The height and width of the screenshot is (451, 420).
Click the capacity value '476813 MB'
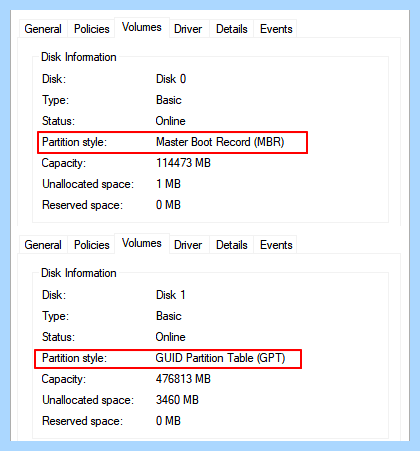[x=183, y=379]
